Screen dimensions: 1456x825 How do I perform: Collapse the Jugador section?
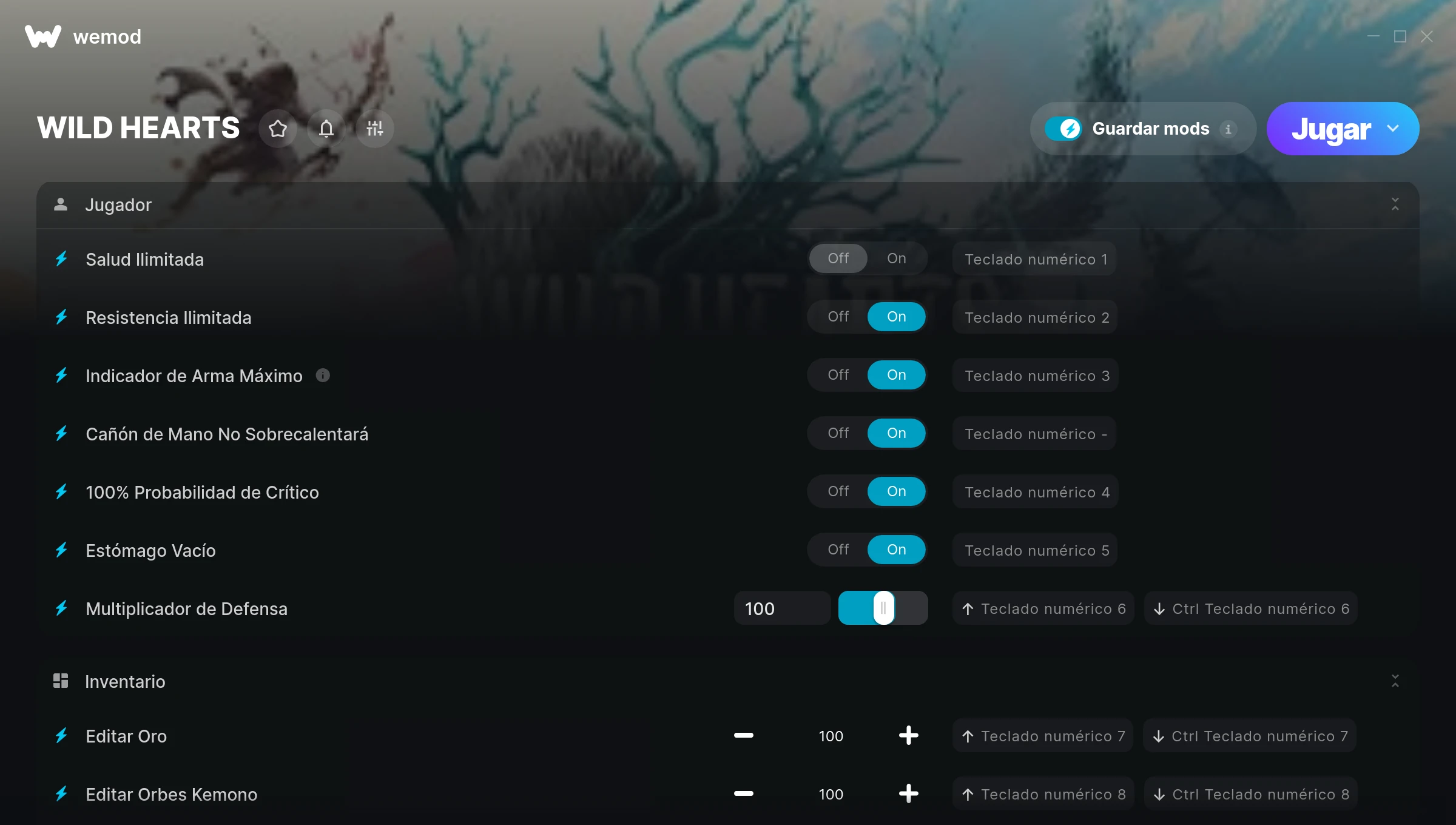(1395, 204)
